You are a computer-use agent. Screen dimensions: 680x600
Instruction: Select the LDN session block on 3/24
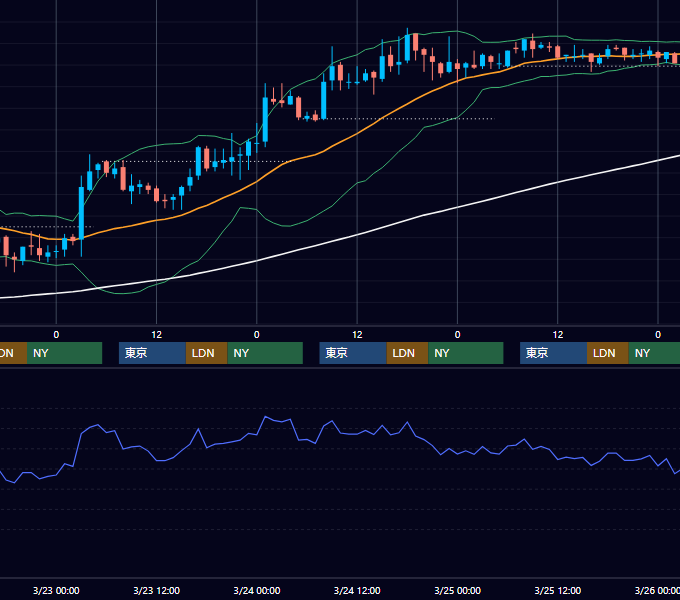(x=407, y=353)
